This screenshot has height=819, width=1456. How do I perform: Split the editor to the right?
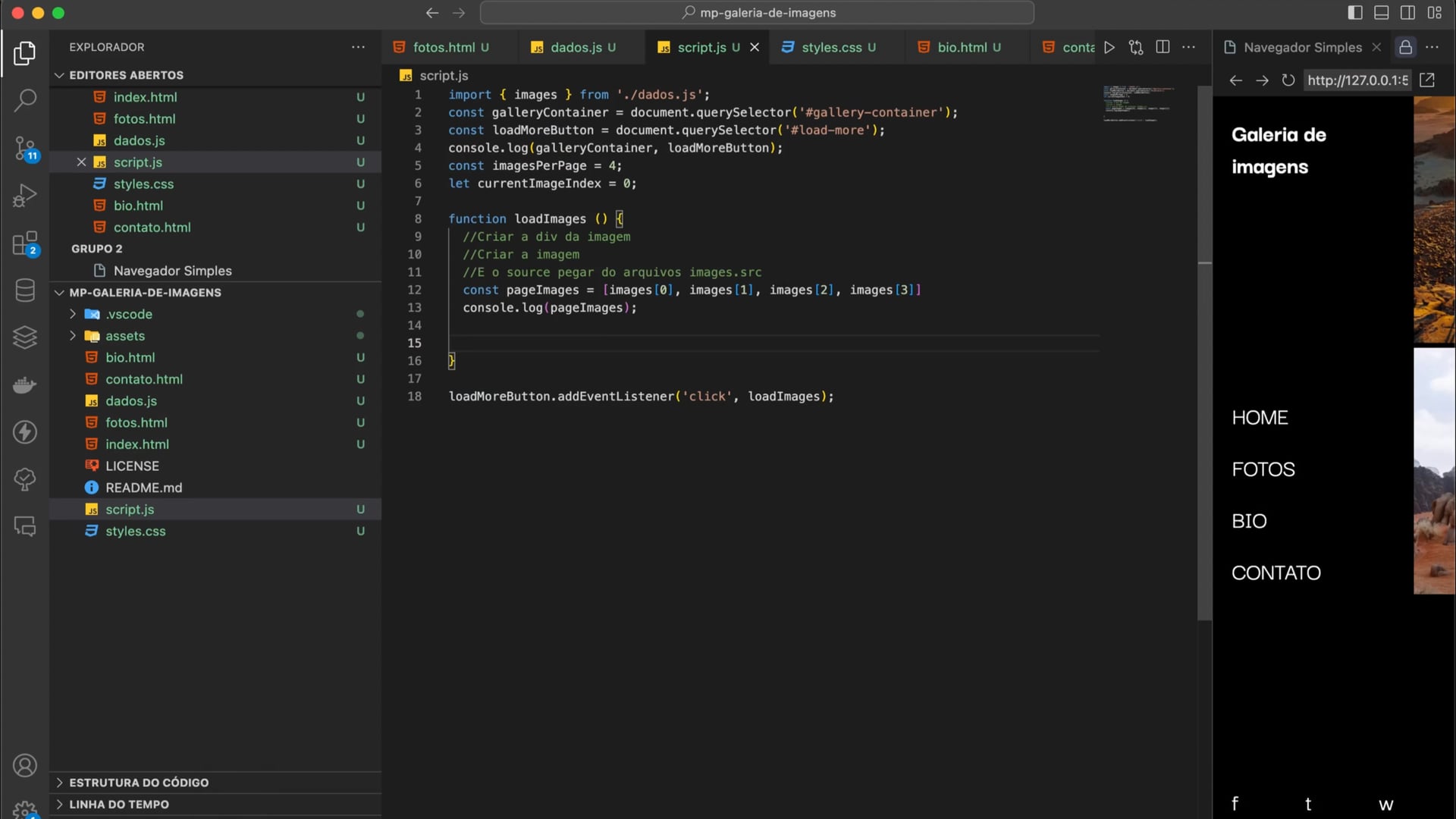pos(1163,47)
